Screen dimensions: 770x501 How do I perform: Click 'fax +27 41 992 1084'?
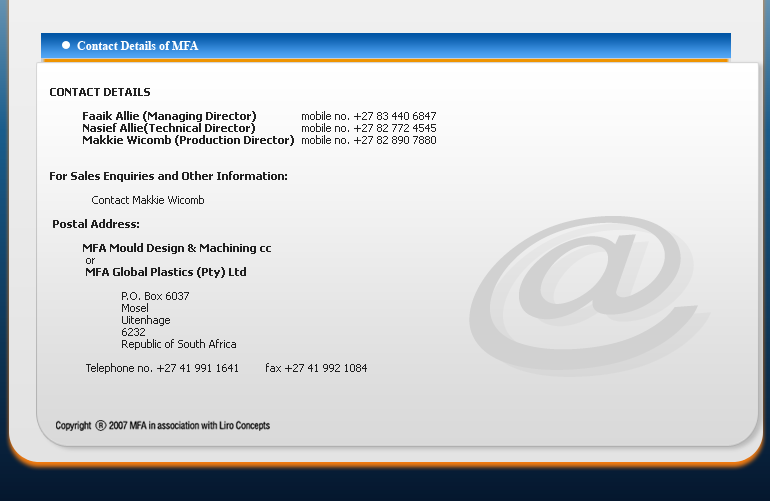(x=316, y=368)
